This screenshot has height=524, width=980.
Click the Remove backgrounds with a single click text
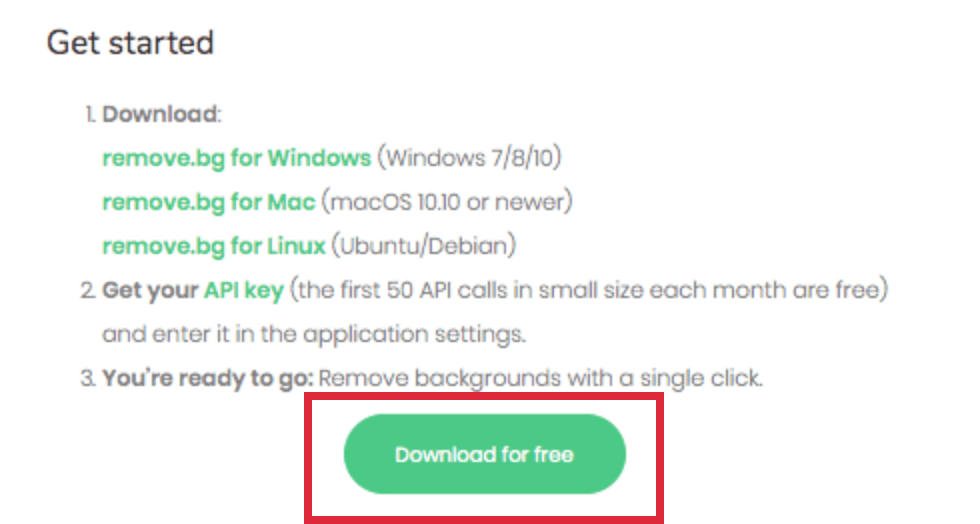[x=541, y=378]
